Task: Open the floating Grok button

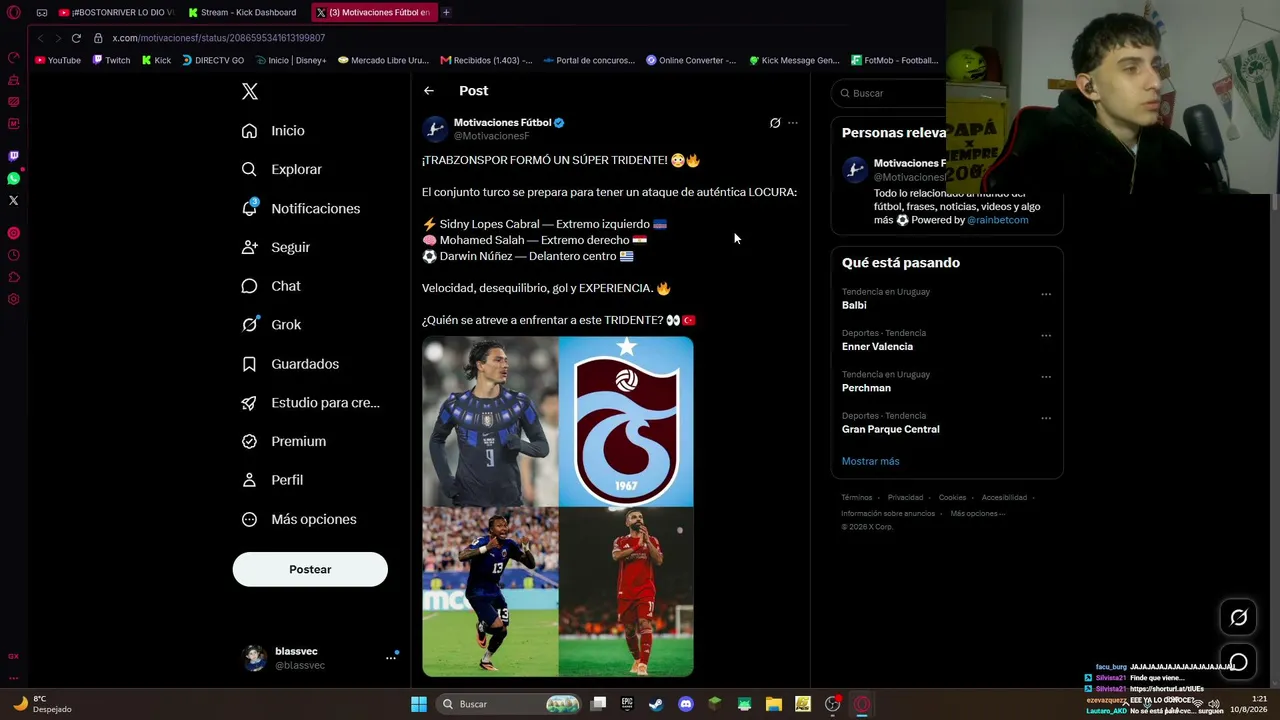Action: 1238,618
